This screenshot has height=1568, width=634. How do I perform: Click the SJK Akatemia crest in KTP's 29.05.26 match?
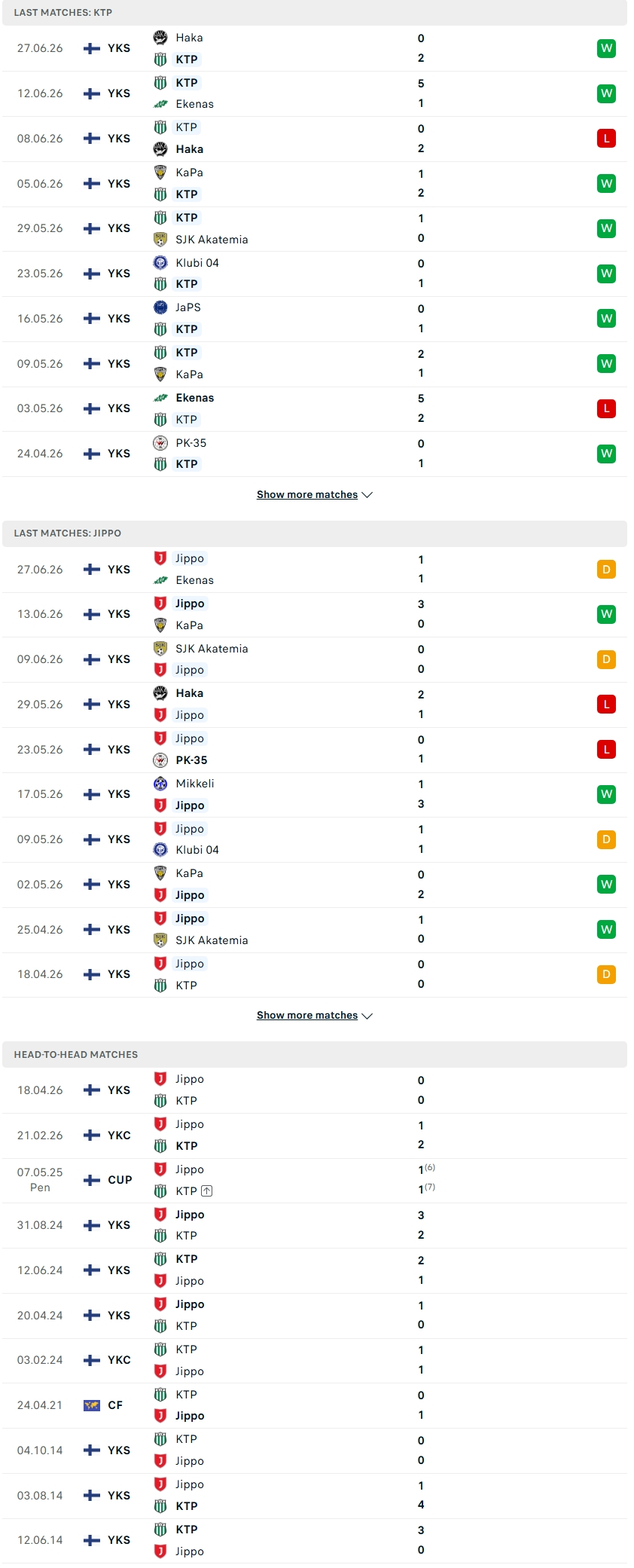point(160,240)
